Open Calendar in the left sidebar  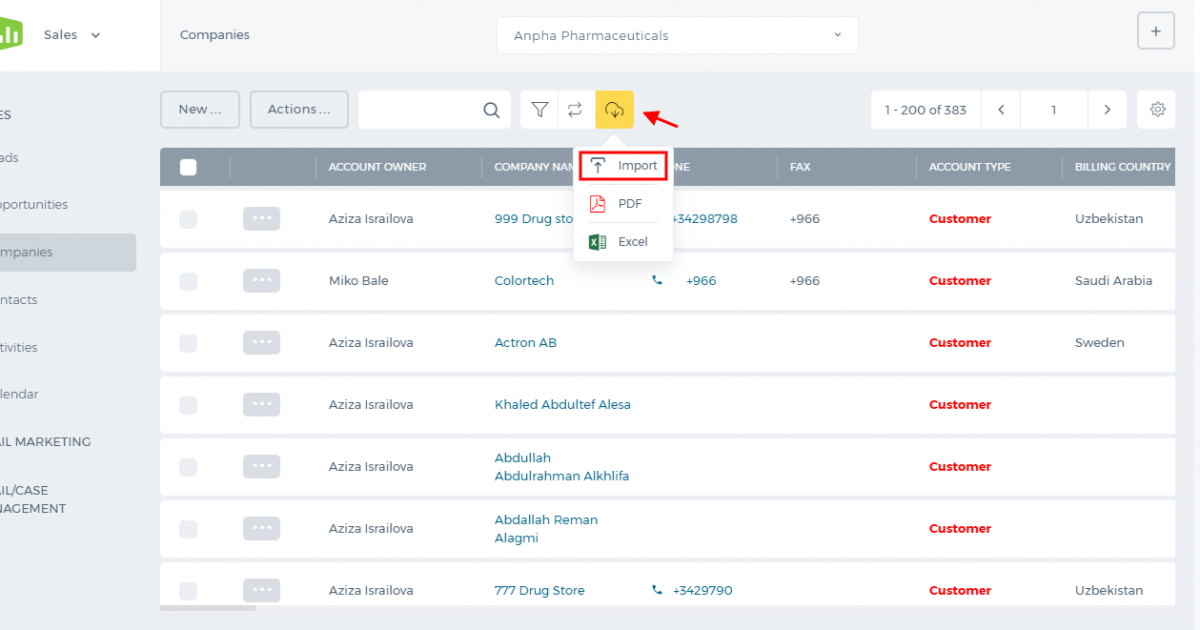20,394
